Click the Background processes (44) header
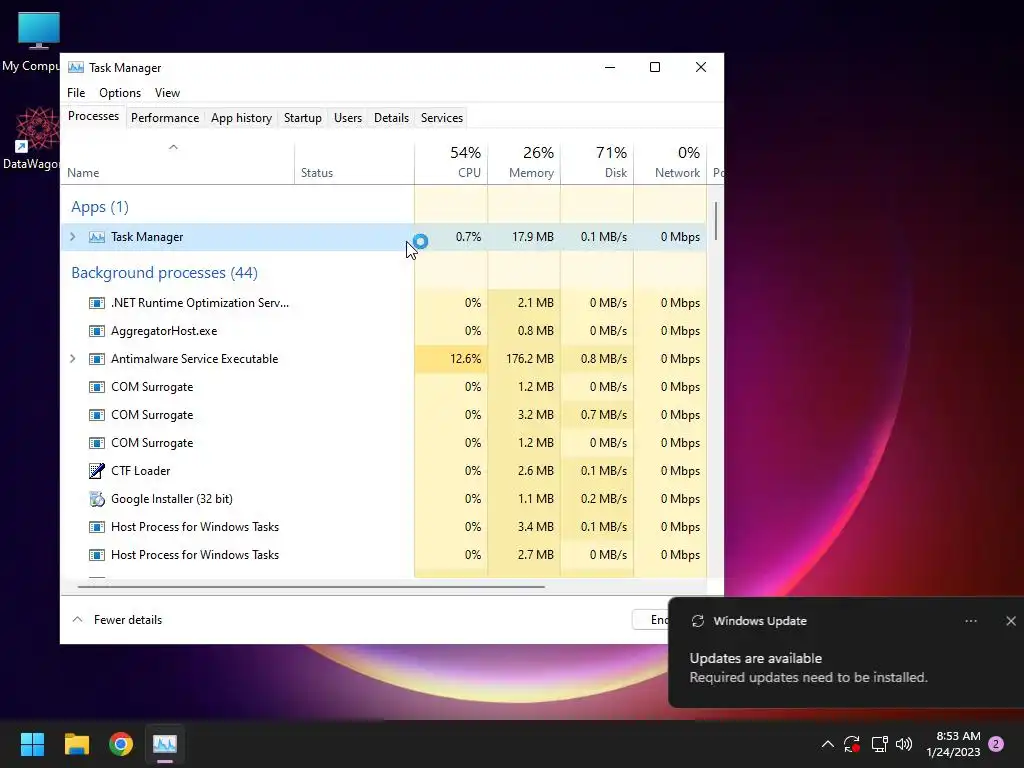Viewport: 1024px width, 768px height. point(165,273)
